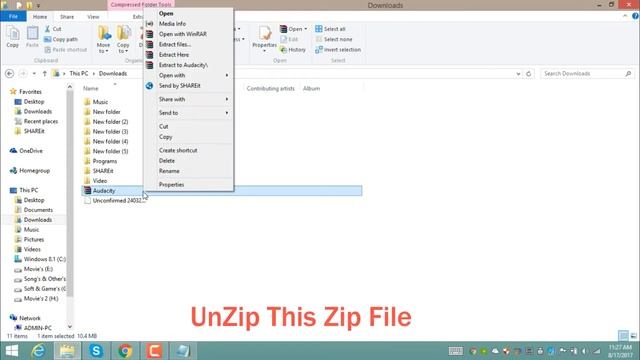Image resolution: width=640 pixels, height=360 pixels.
Task: Open the address bar history dropdown
Action: click(518, 74)
